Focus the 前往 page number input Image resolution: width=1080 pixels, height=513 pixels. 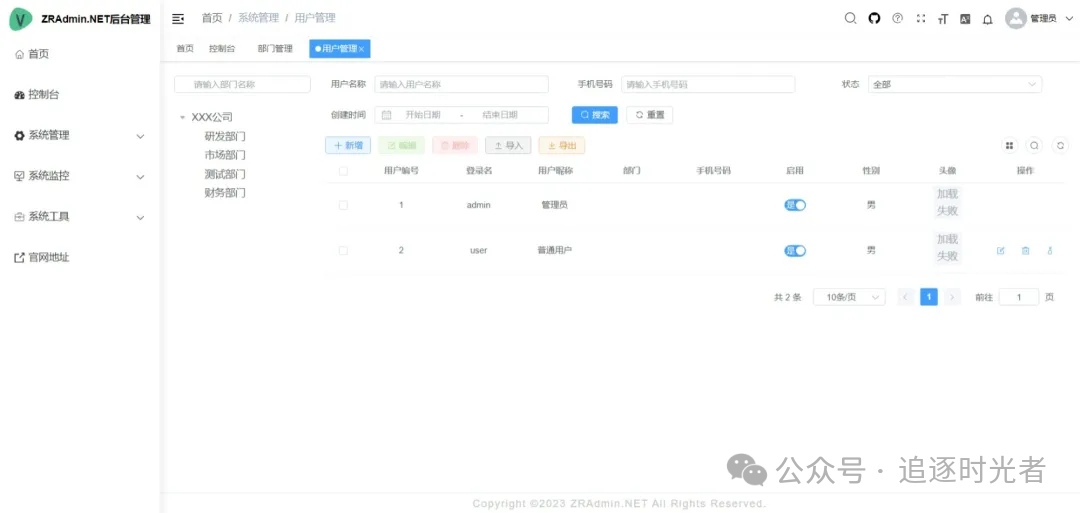[x=1019, y=297]
